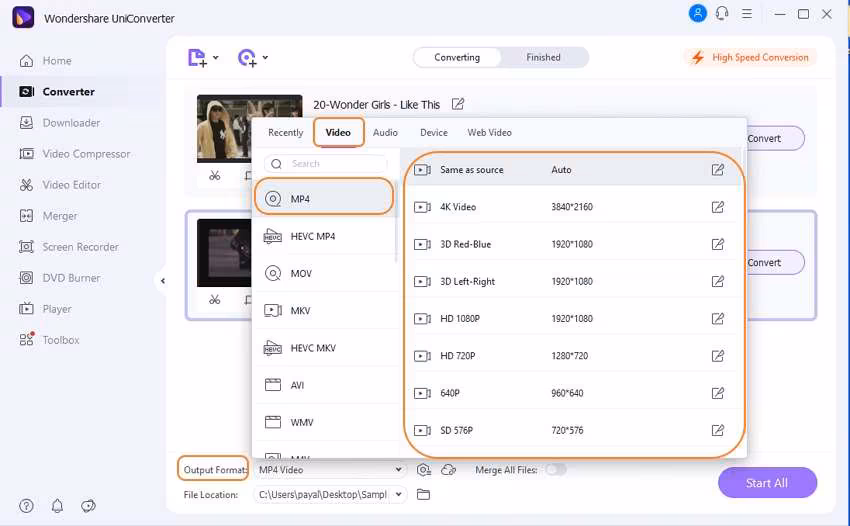Toggle Merge All Files switch
Viewport: 850px width, 526px height.
tap(556, 470)
